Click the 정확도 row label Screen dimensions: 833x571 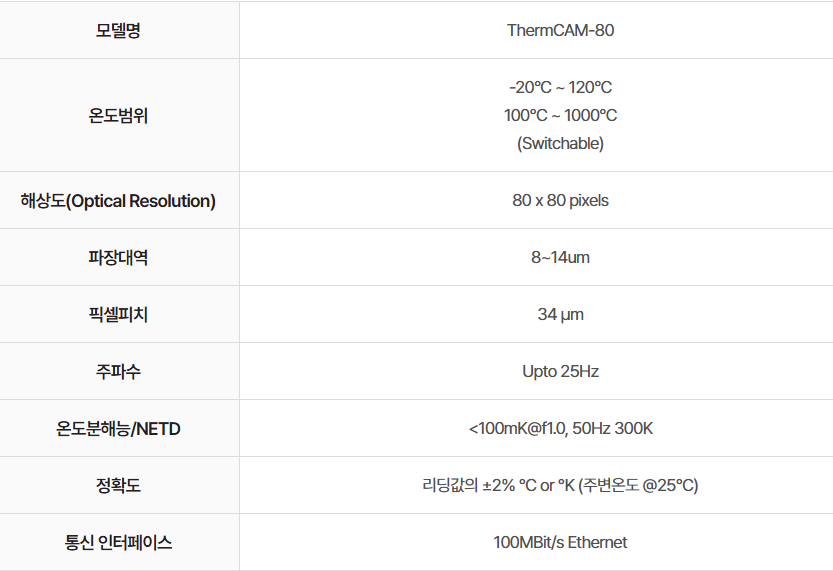118,486
